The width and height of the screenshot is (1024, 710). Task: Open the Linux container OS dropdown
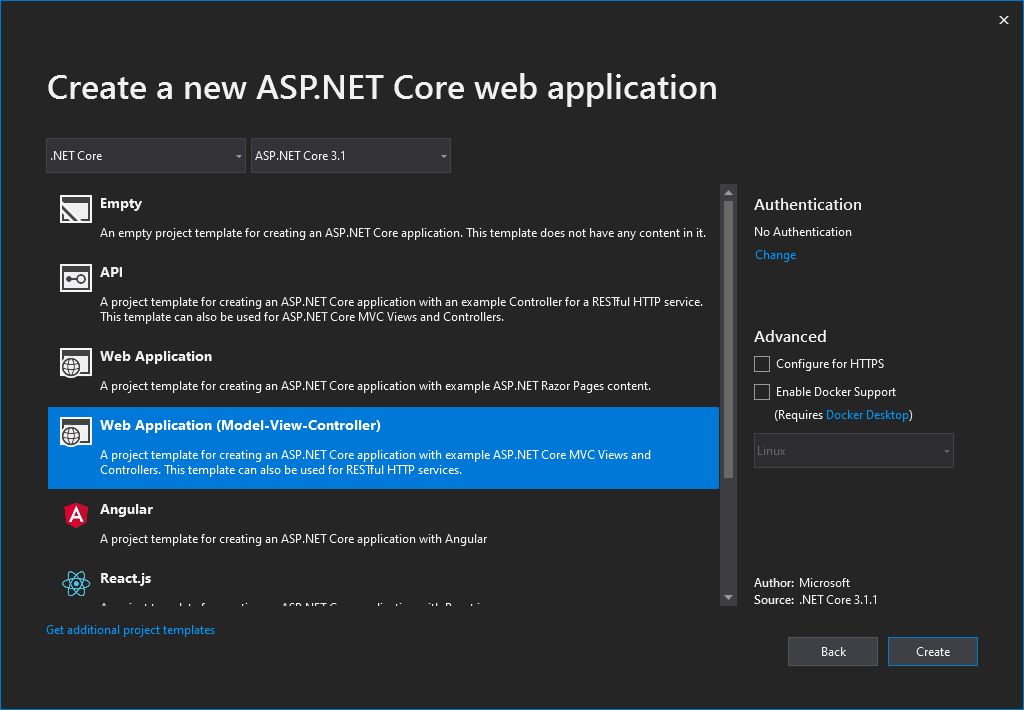(x=853, y=450)
